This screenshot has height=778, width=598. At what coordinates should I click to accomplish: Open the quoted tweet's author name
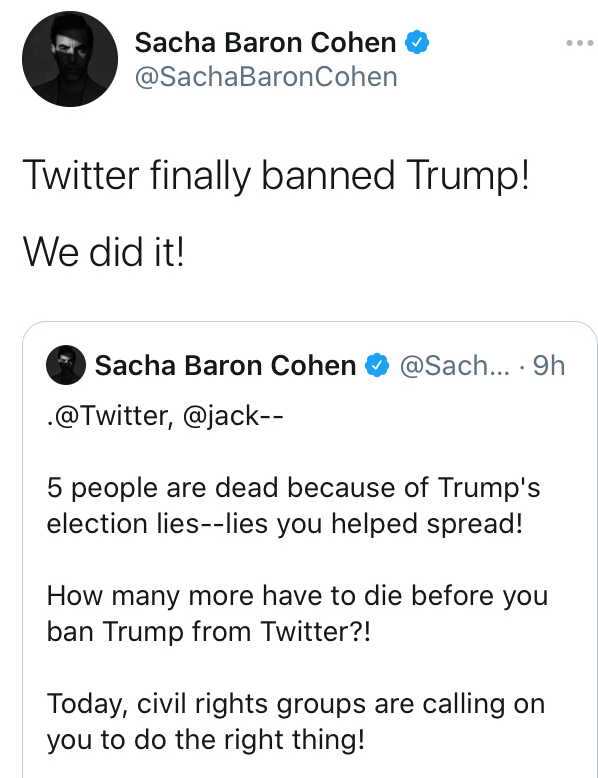pyautogui.click(x=225, y=366)
